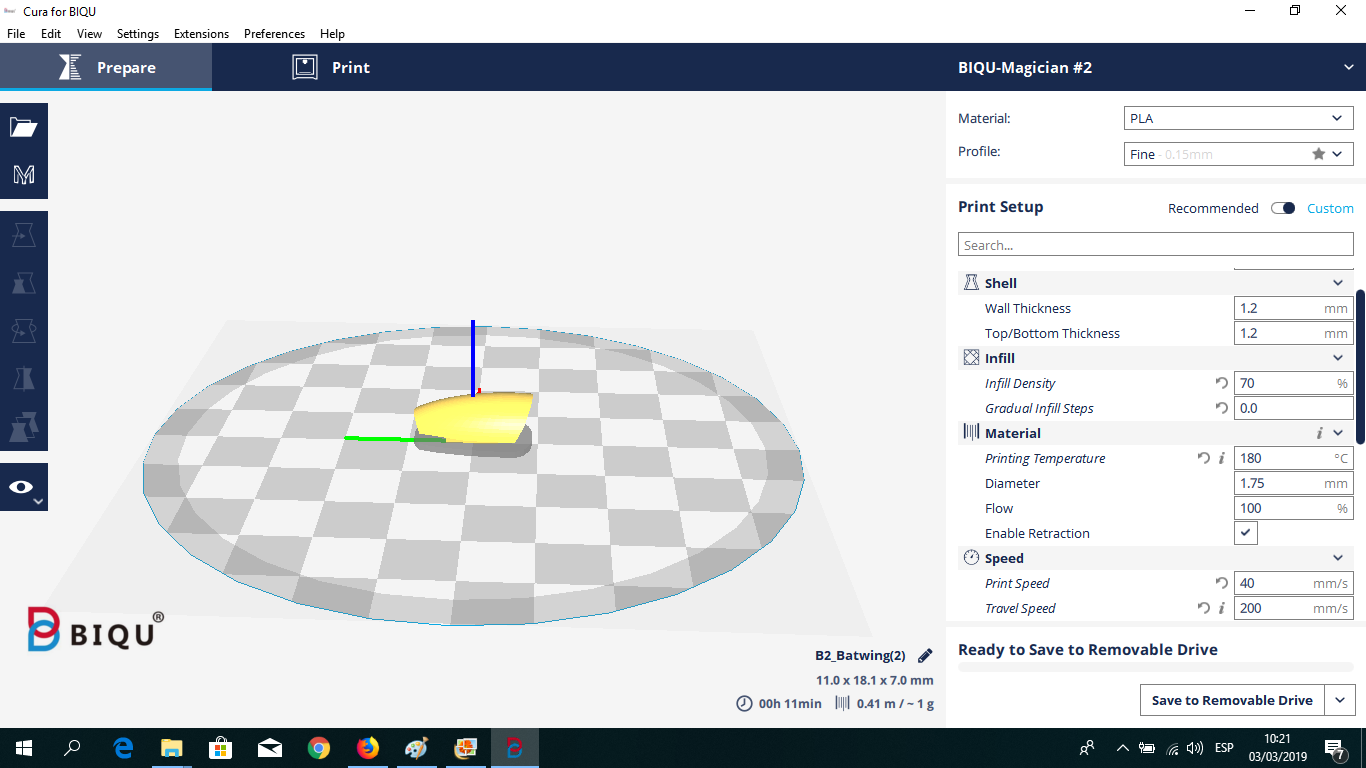Click the Infill Density value field
Image resolution: width=1366 pixels, height=768 pixels.
click(1293, 383)
